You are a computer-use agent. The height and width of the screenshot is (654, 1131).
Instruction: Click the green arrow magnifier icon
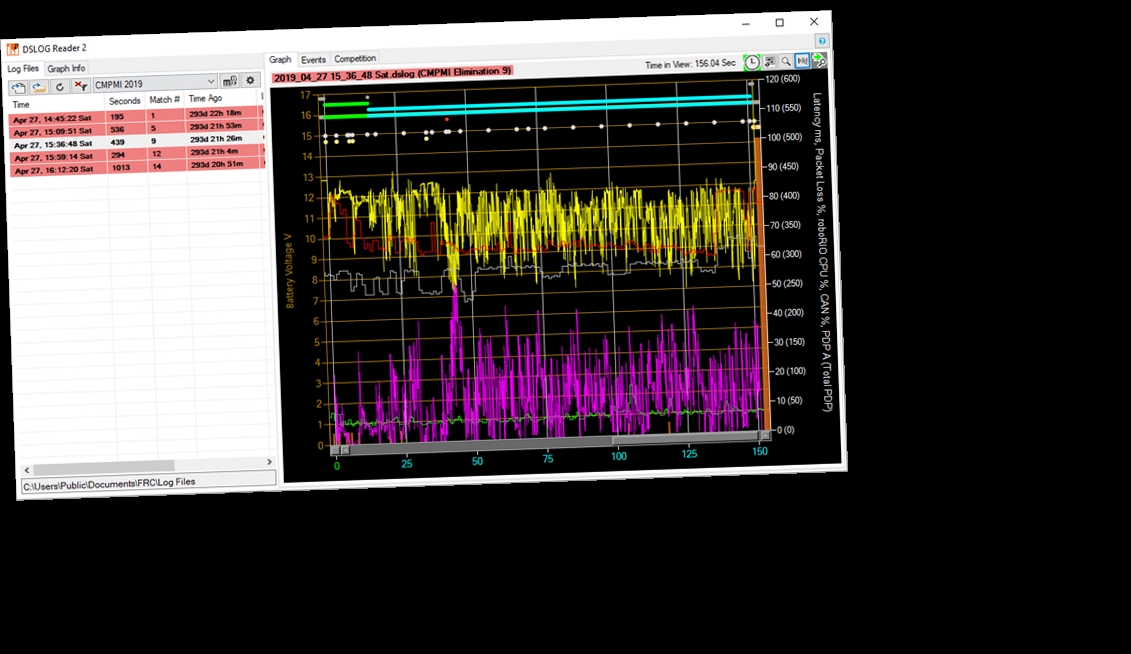(819, 60)
